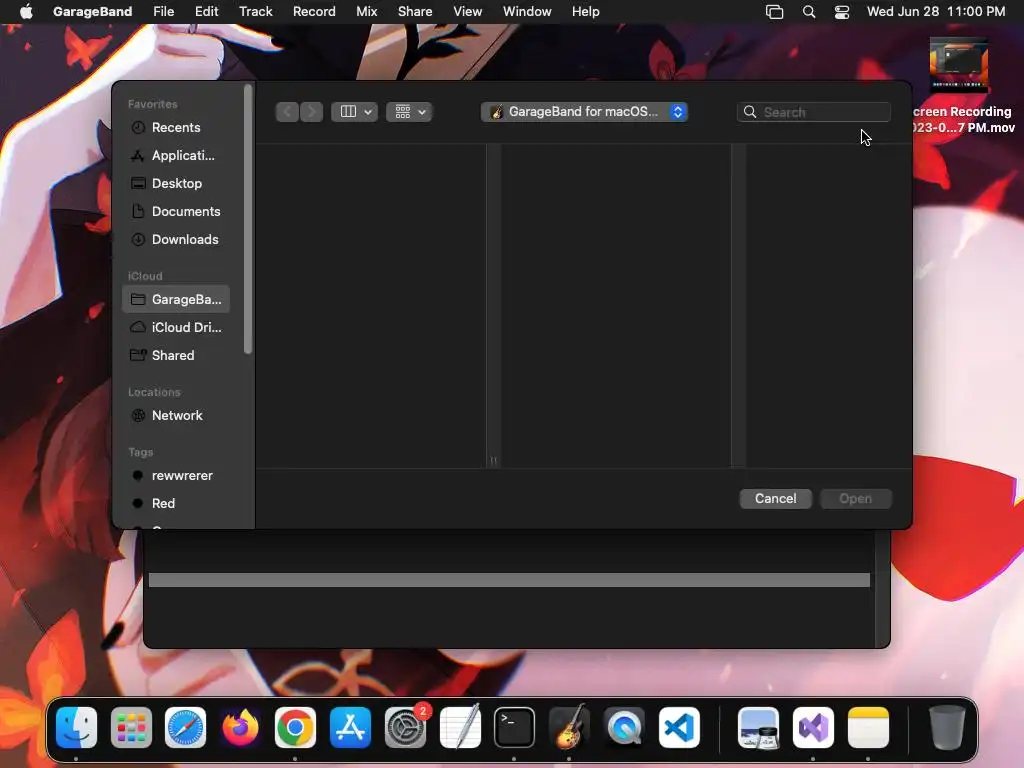Select Documents in the sidebar
The width and height of the screenshot is (1024, 768).
[176, 212]
